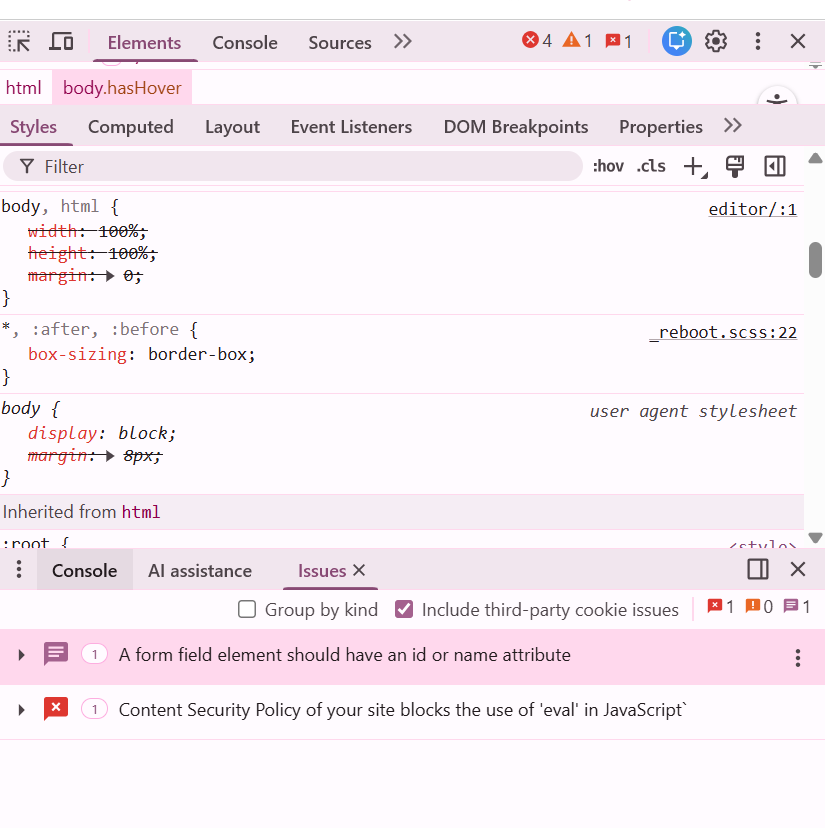This screenshot has width=825, height=828.
Task: Open the Console tab in top bar
Action: [245, 43]
